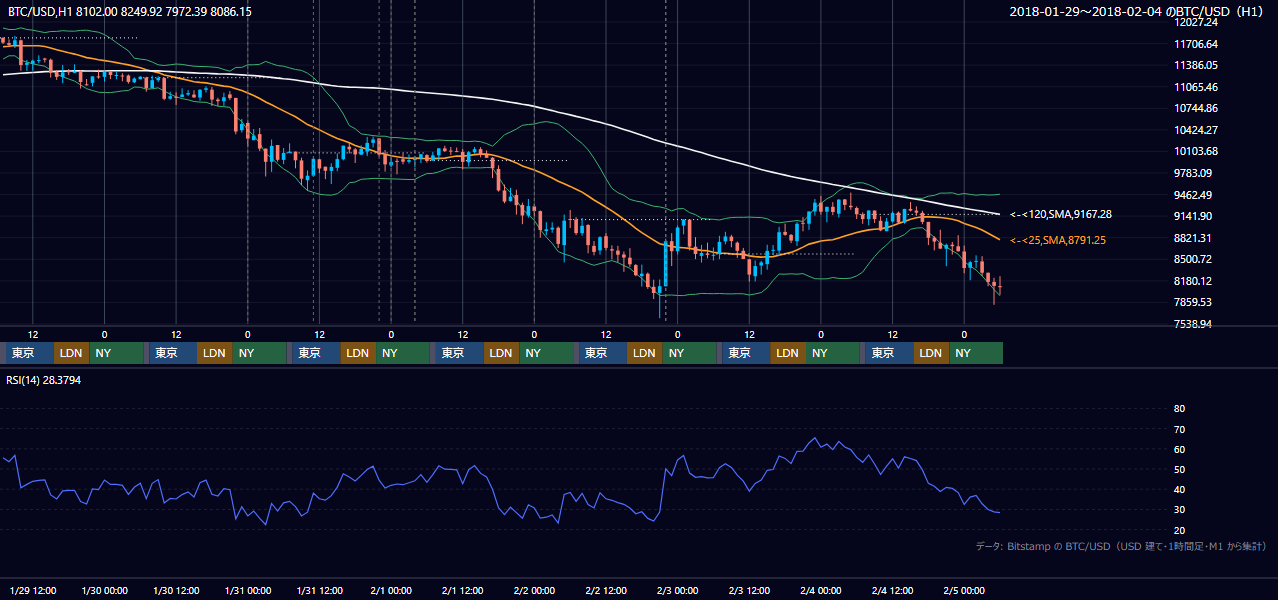
Task: Click the 2/2 12:00 date label
Action: click(606, 590)
